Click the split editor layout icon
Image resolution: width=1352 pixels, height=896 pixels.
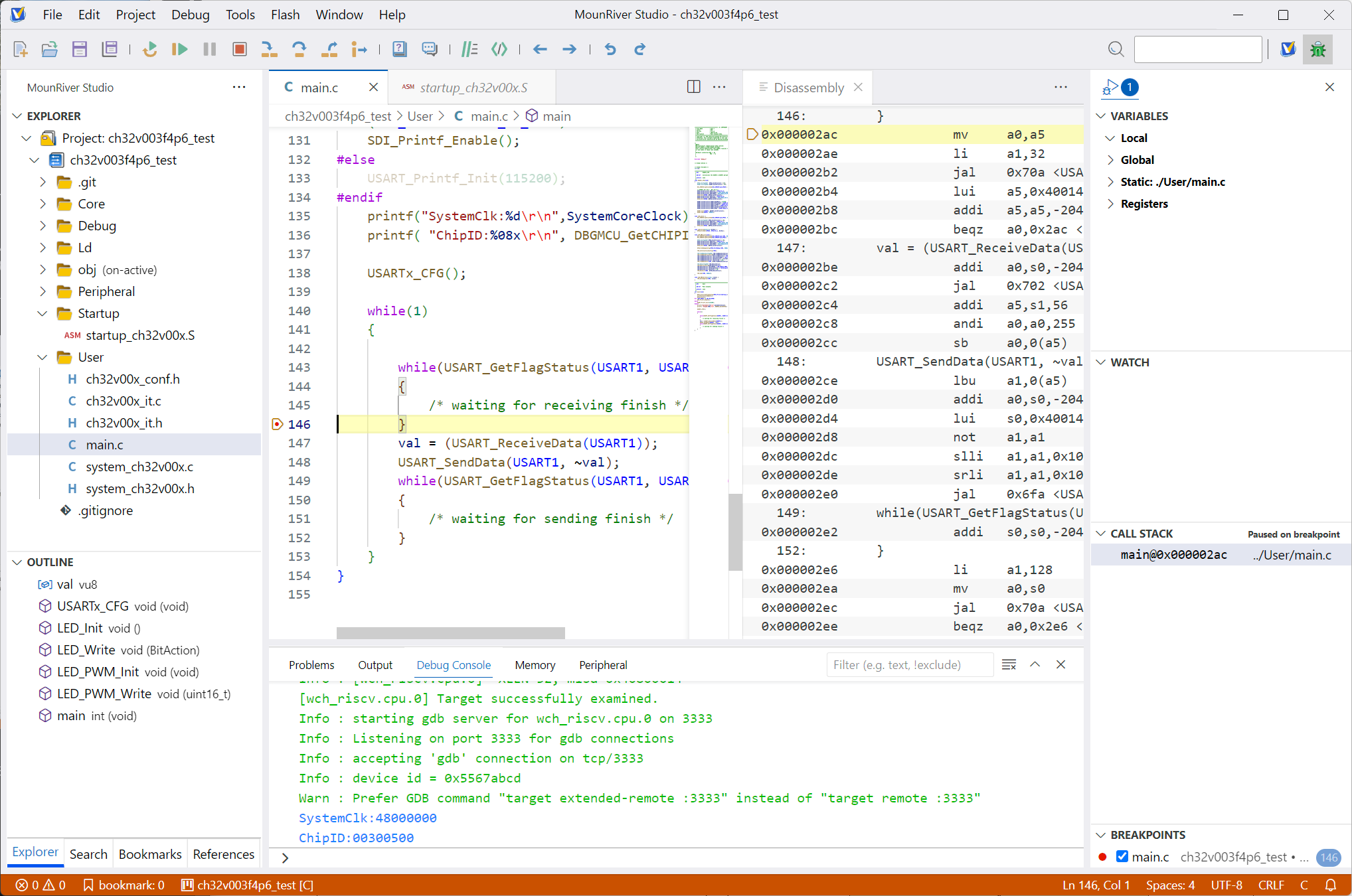coord(693,87)
